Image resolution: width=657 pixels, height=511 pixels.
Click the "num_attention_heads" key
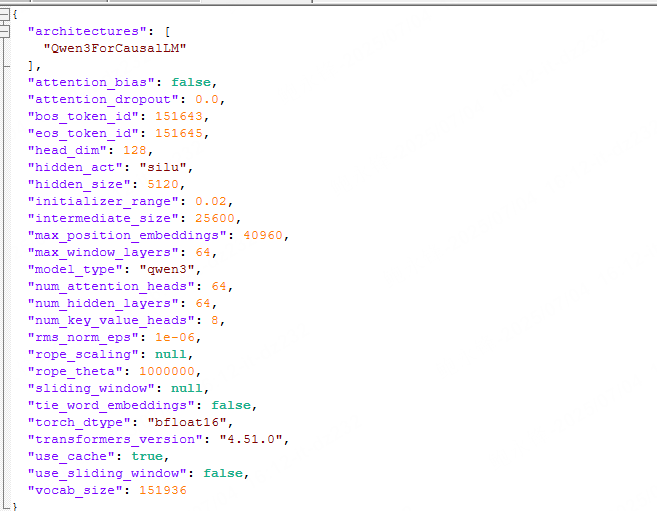pos(111,286)
